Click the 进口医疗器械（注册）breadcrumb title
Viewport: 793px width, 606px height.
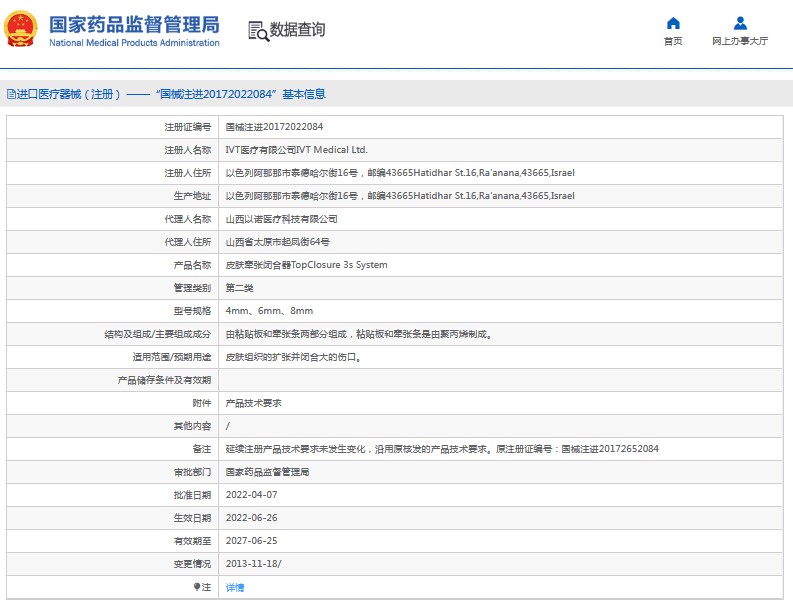point(69,94)
